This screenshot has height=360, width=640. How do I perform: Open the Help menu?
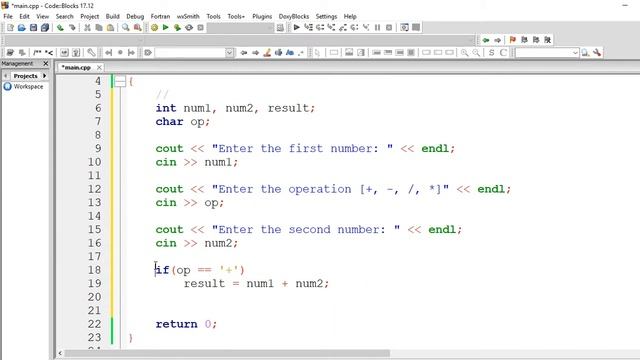[350, 16]
